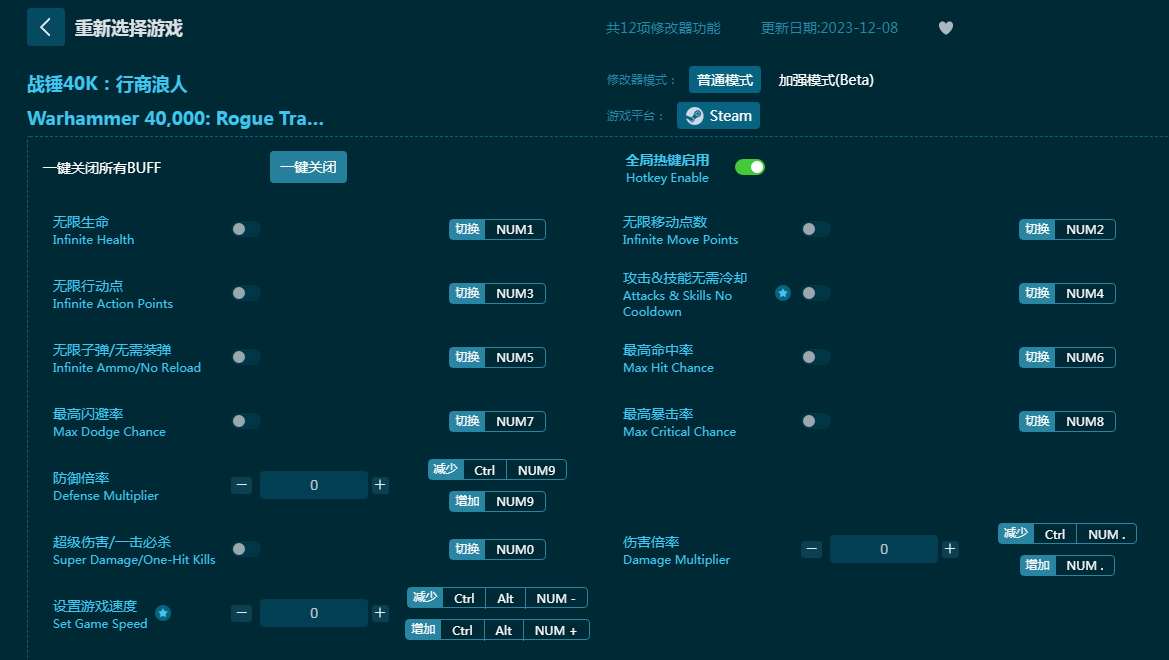
Task: Decrease Set Game Speed with minus button
Action: tap(242, 613)
